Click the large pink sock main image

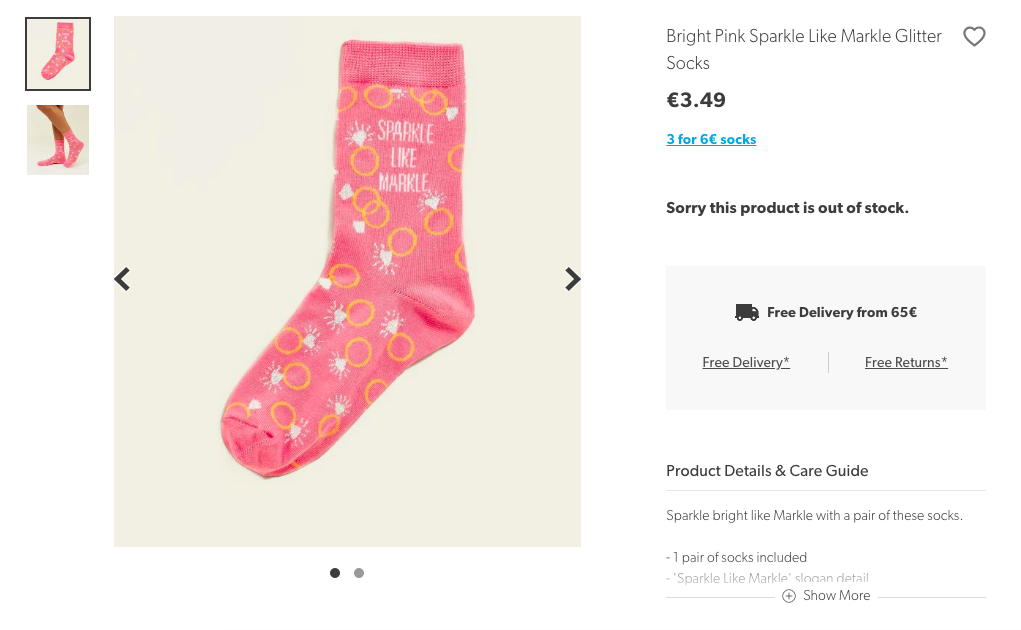point(347,281)
